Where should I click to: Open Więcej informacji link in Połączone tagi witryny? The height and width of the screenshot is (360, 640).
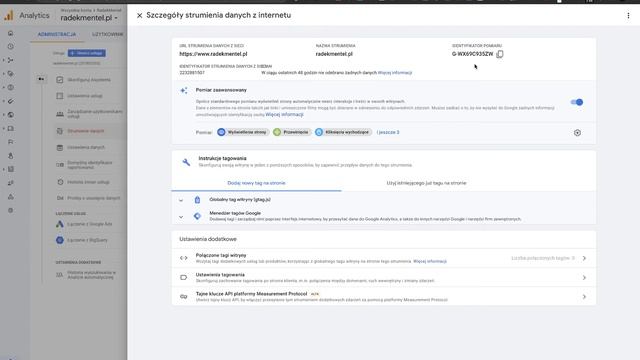point(430,261)
